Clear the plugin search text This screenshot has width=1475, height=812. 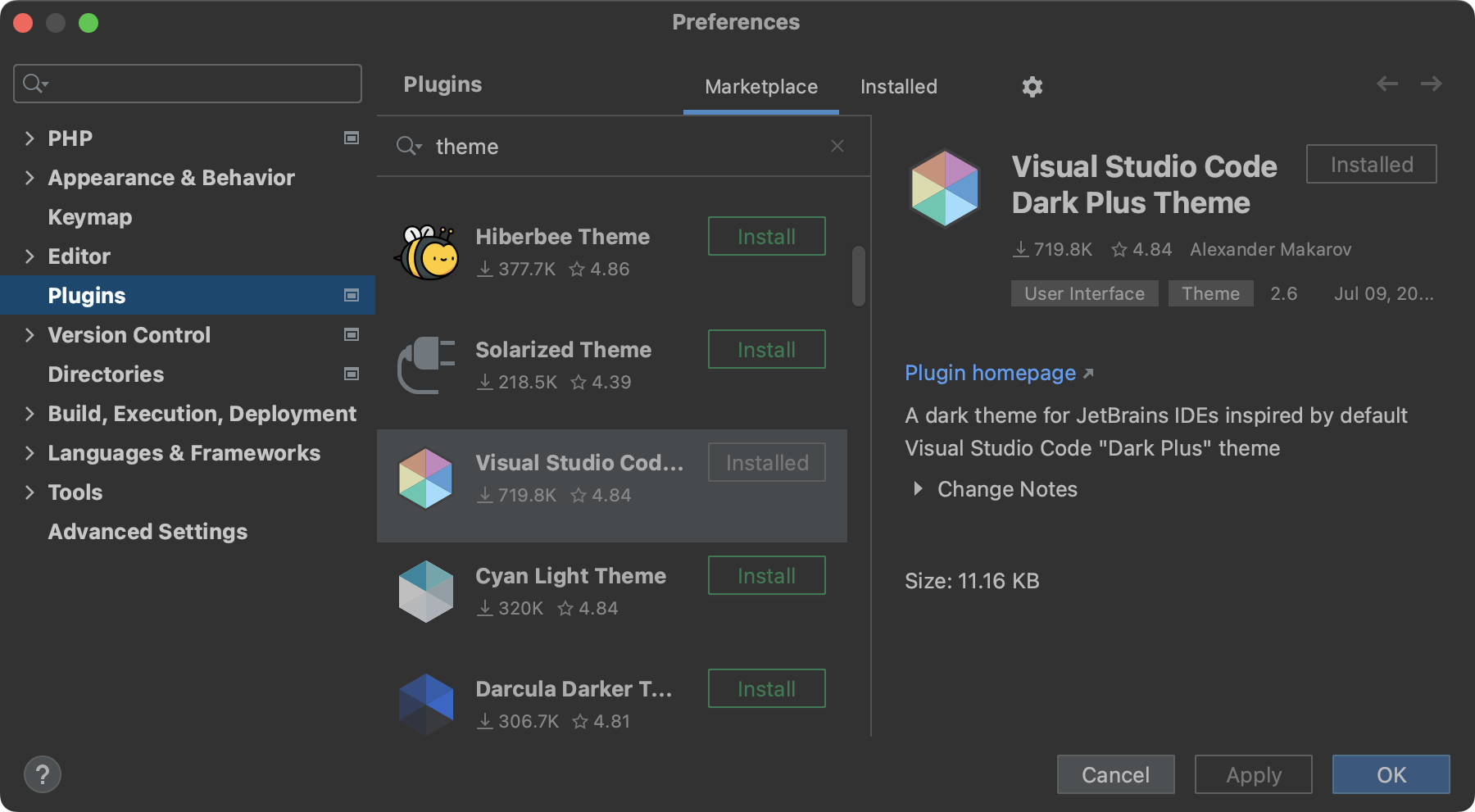pyautogui.click(x=837, y=146)
